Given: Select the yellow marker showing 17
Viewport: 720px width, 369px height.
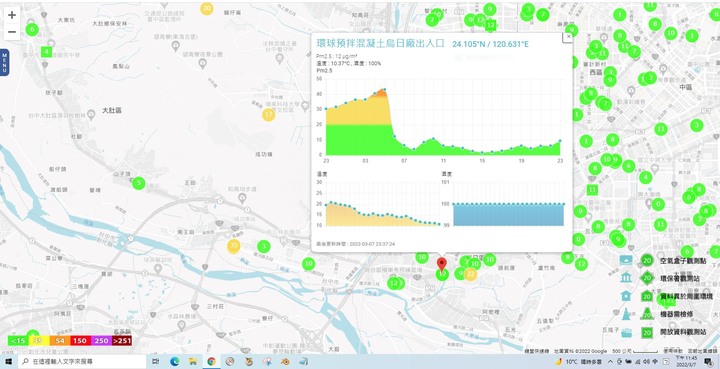Looking at the screenshot, I should pos(269,114).
